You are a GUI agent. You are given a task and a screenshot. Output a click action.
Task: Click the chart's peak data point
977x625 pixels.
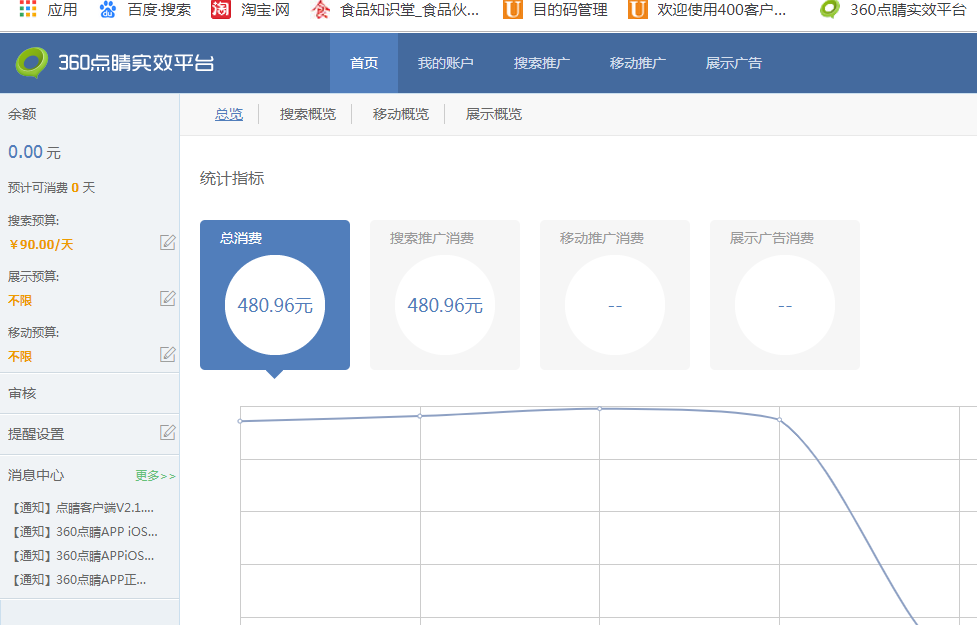point(599,409)
